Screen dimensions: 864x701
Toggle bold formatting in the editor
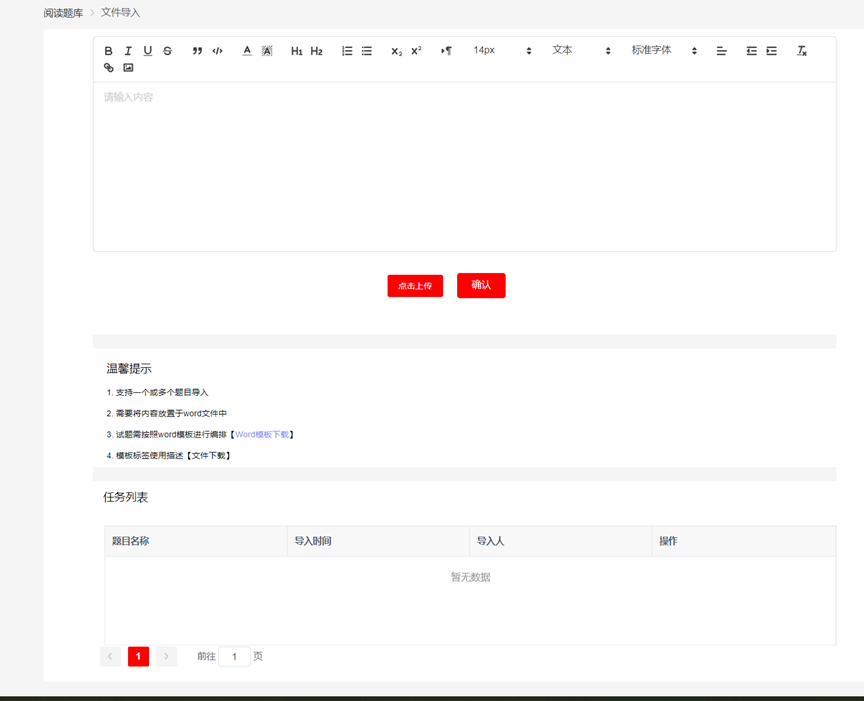click(109, 51)
